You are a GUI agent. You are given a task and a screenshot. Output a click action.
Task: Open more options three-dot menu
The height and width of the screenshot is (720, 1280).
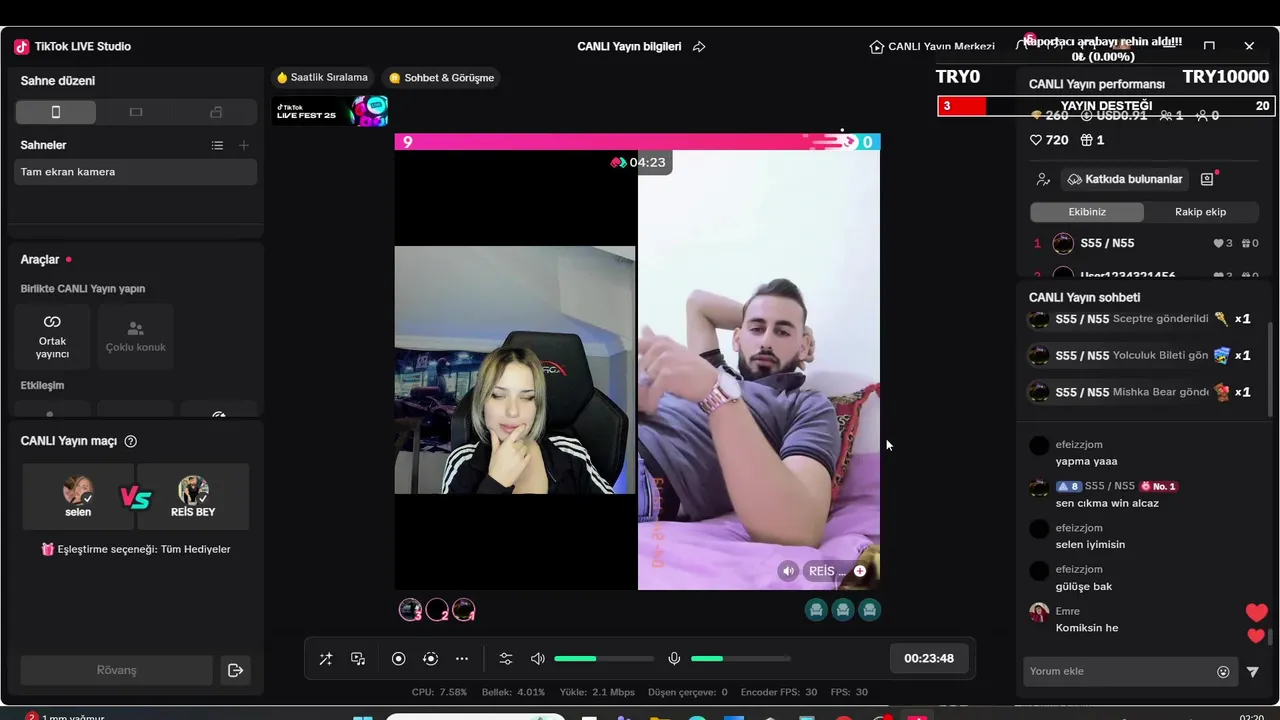click(462, 659)
